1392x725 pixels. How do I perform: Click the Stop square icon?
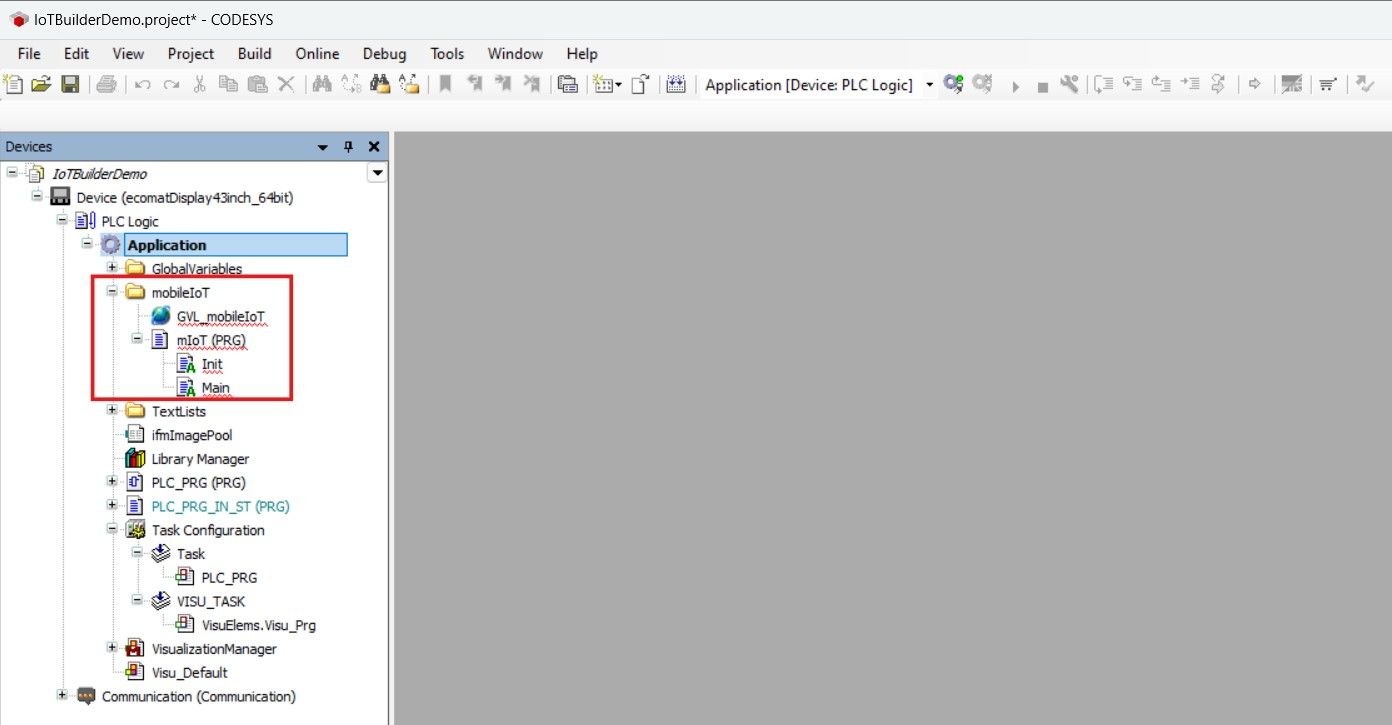click(1042, 87)
